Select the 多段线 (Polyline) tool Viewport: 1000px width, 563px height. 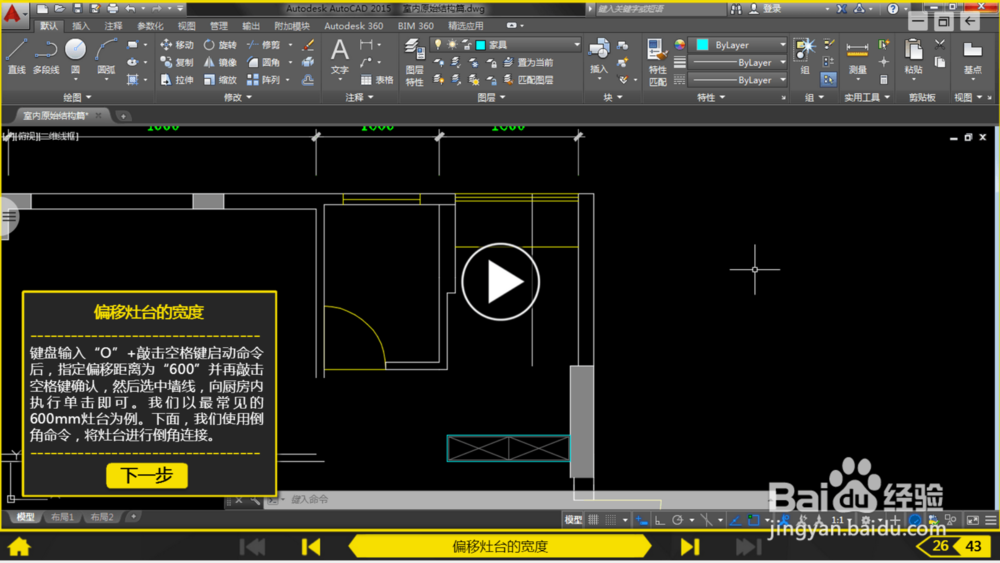click(45, 56)
